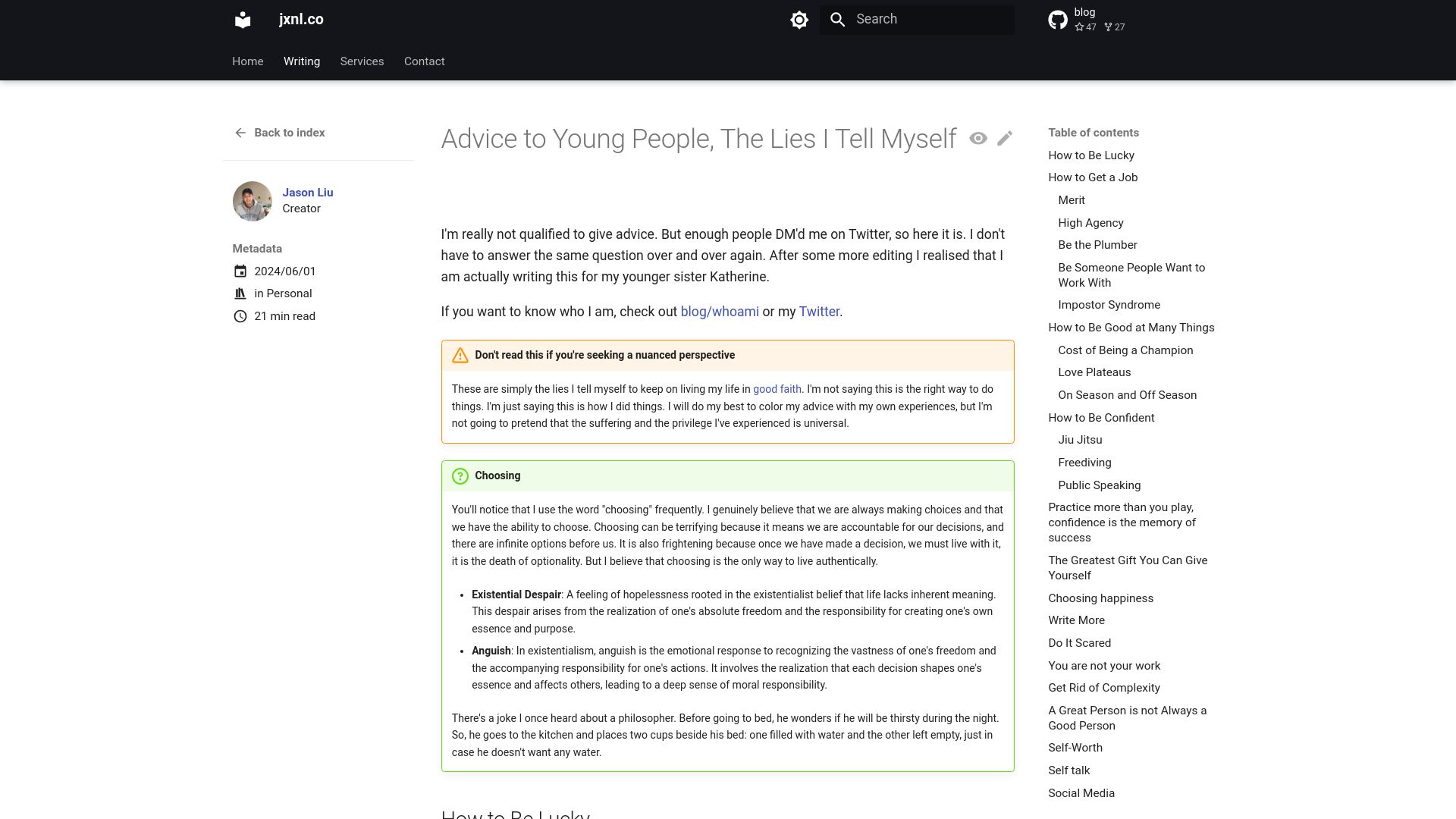Go to Jiu Jitsu subsection
Image resolution: width=1456 pixels, height=819 pixels.
coord(1080,440)
